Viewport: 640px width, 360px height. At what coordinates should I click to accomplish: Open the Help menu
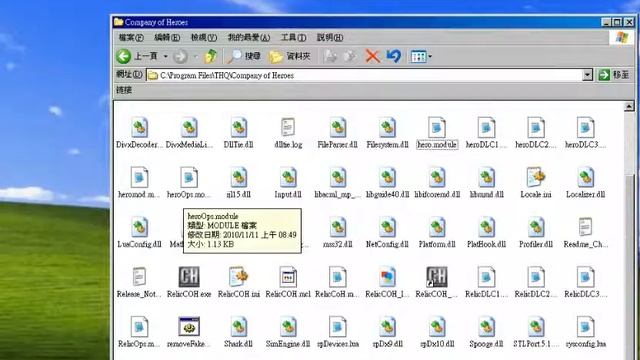(x=330, y=38)
